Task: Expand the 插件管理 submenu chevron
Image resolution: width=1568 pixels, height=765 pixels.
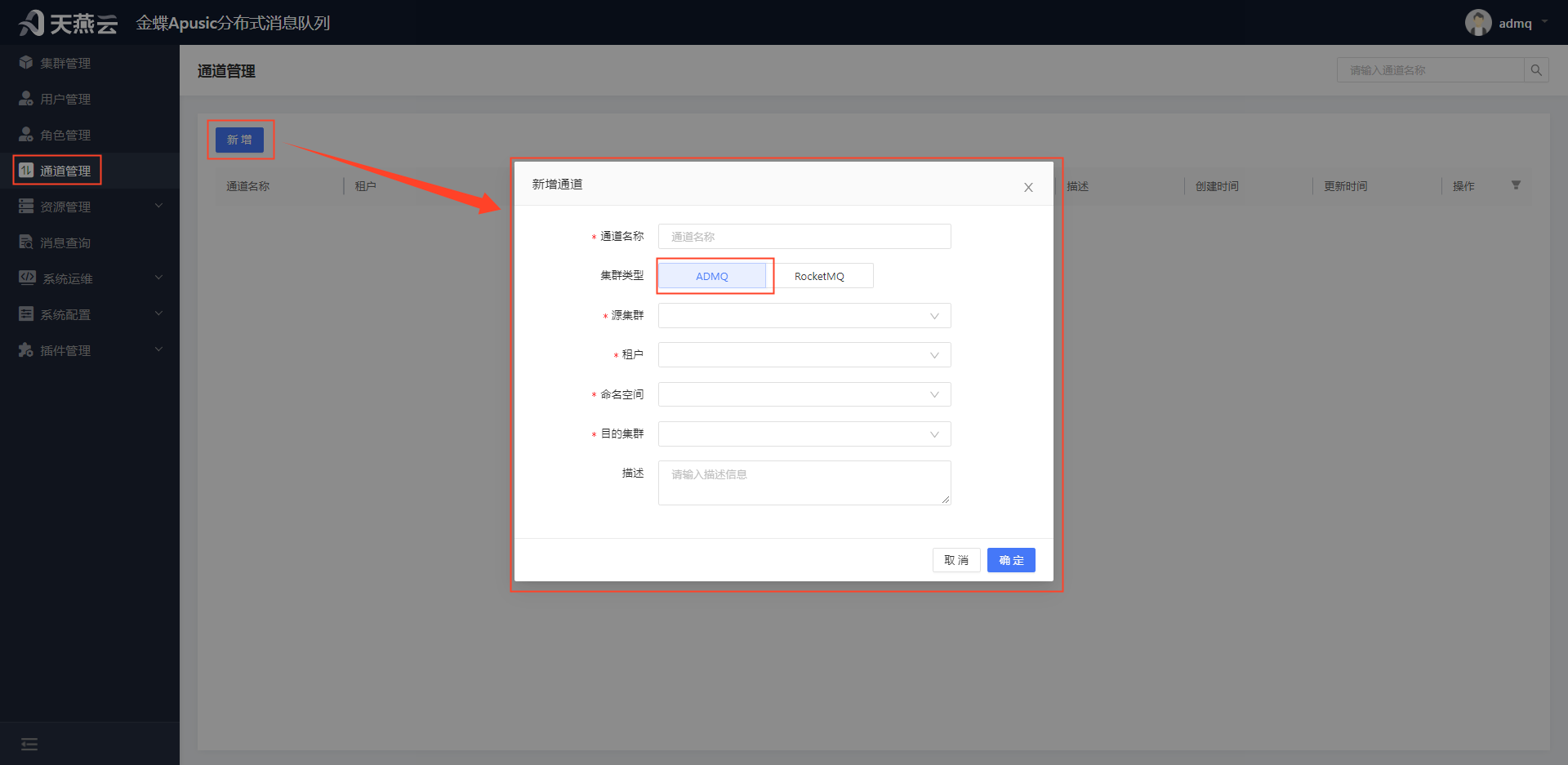Action: click(x=158, y=349)
